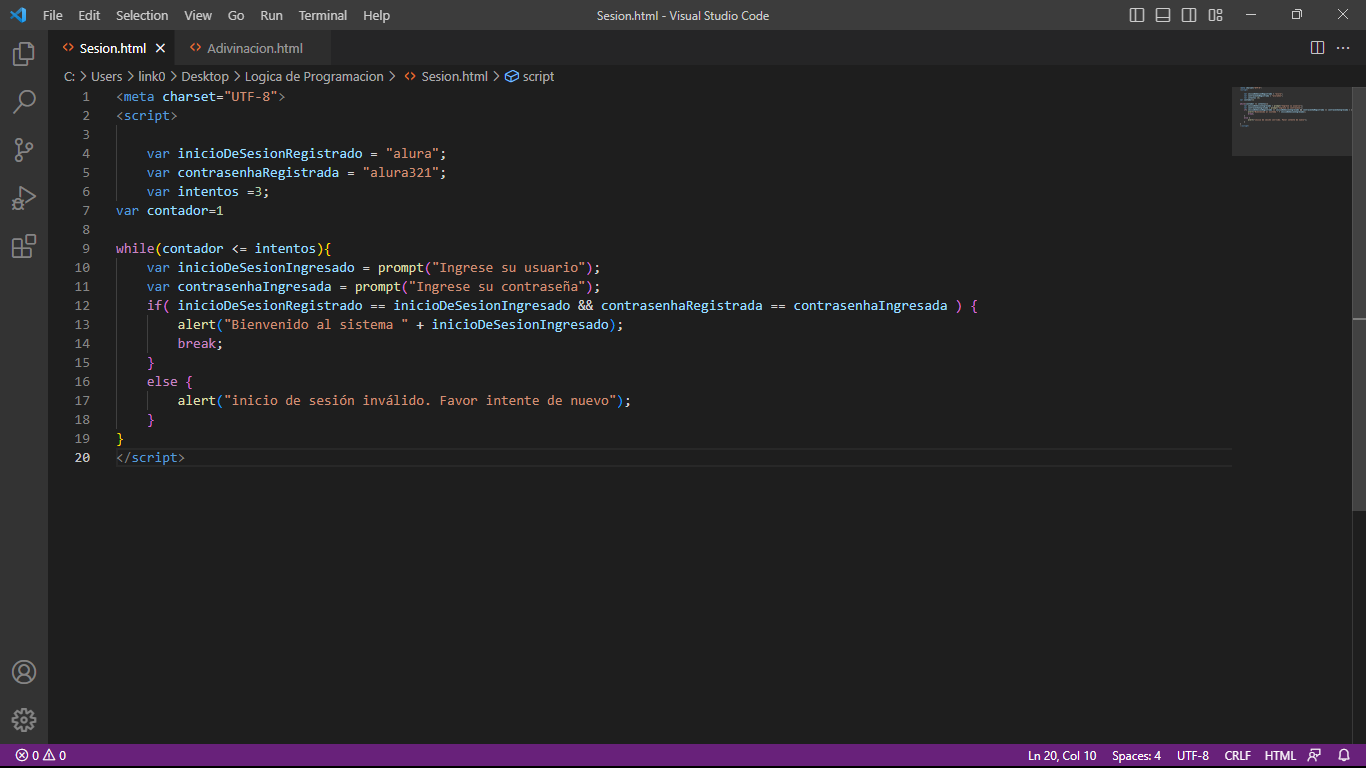
Task: Open editor More Actions ellipsis
Action: coord(1344,48)
